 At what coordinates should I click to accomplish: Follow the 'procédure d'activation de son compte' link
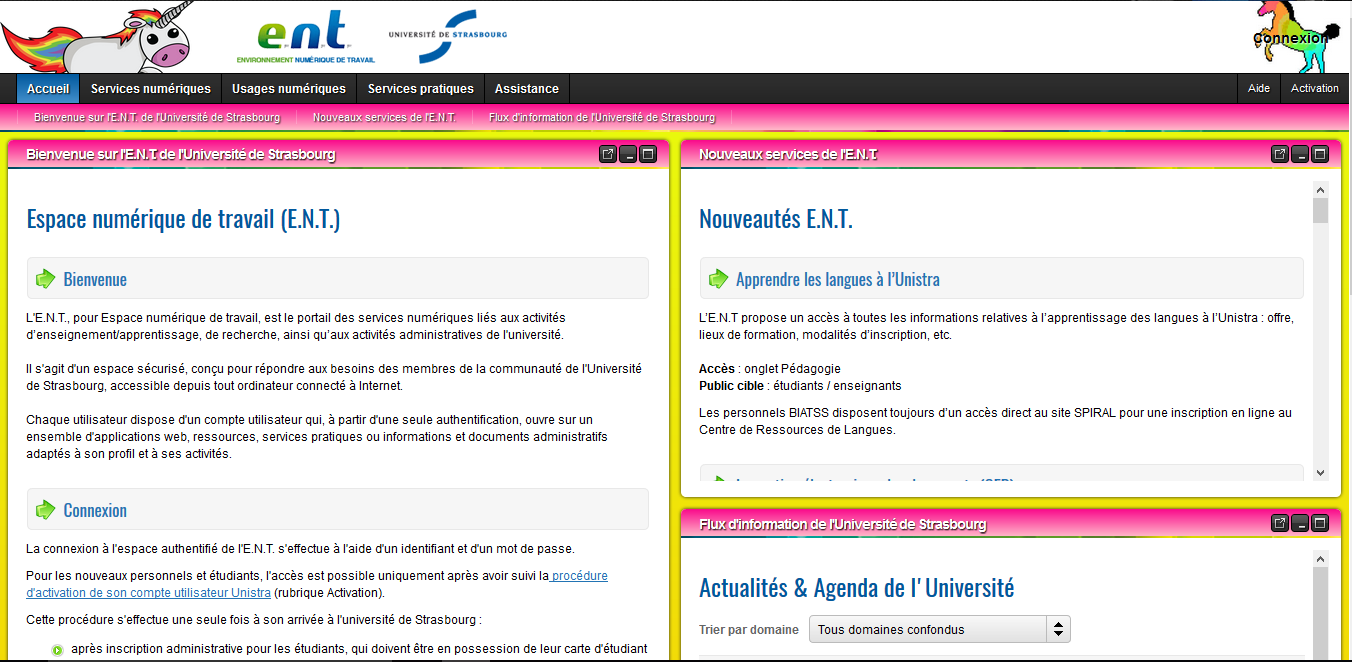pyautogui.click(x=317, y=584)
